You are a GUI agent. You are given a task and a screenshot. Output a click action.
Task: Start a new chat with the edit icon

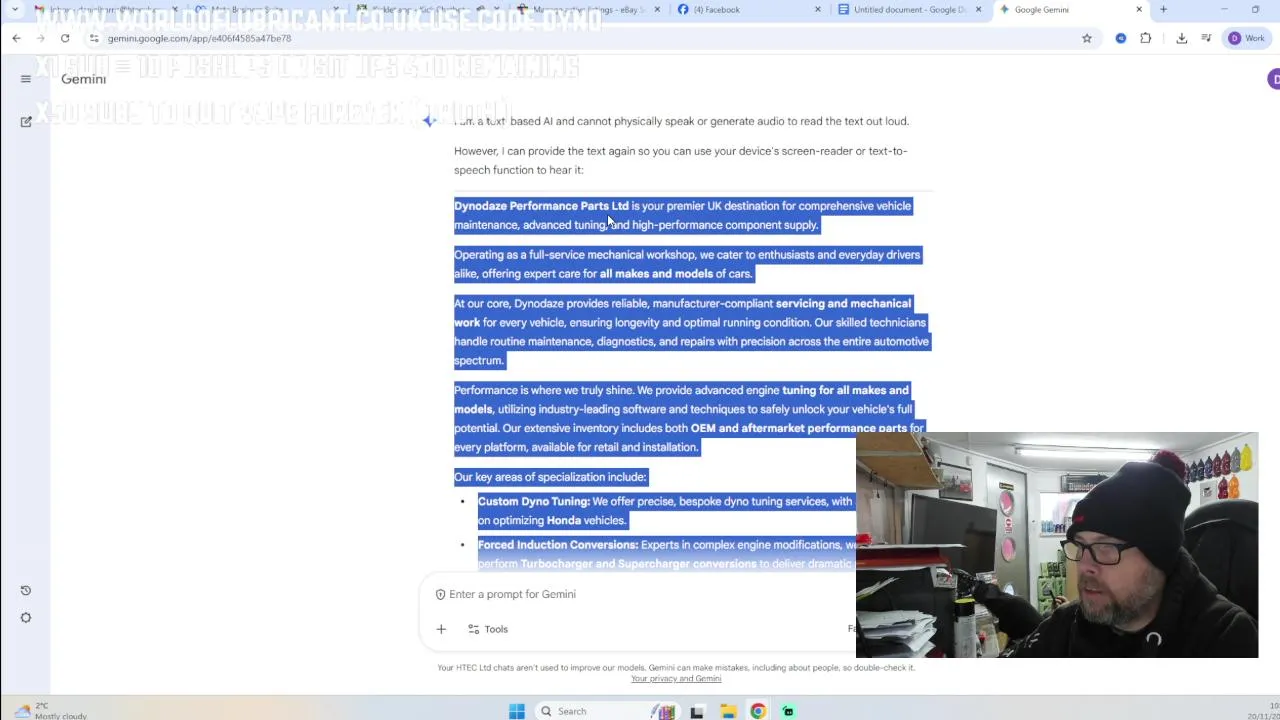click(x=26, y=121)
